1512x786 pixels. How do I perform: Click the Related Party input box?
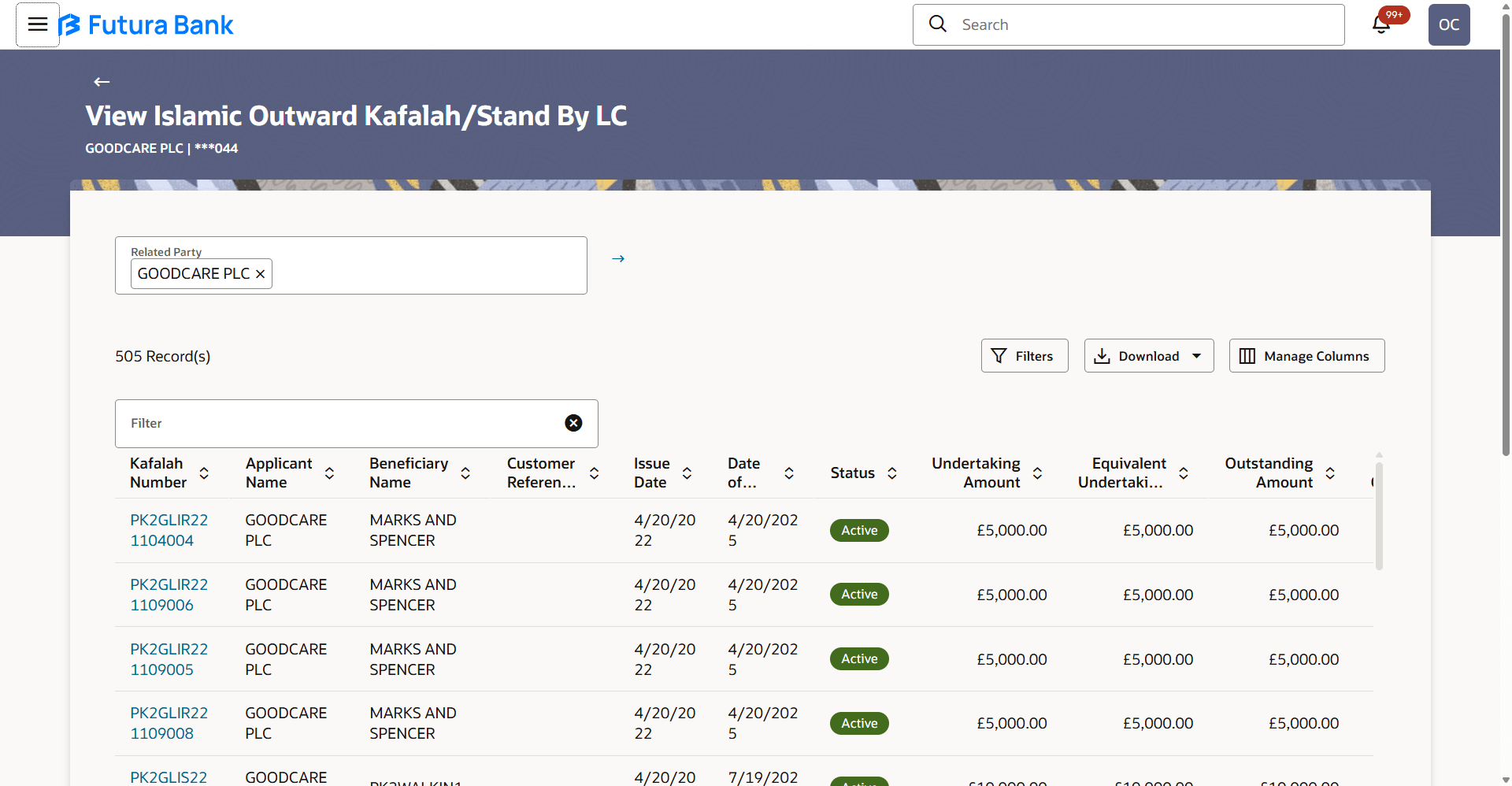click(351, 265)
